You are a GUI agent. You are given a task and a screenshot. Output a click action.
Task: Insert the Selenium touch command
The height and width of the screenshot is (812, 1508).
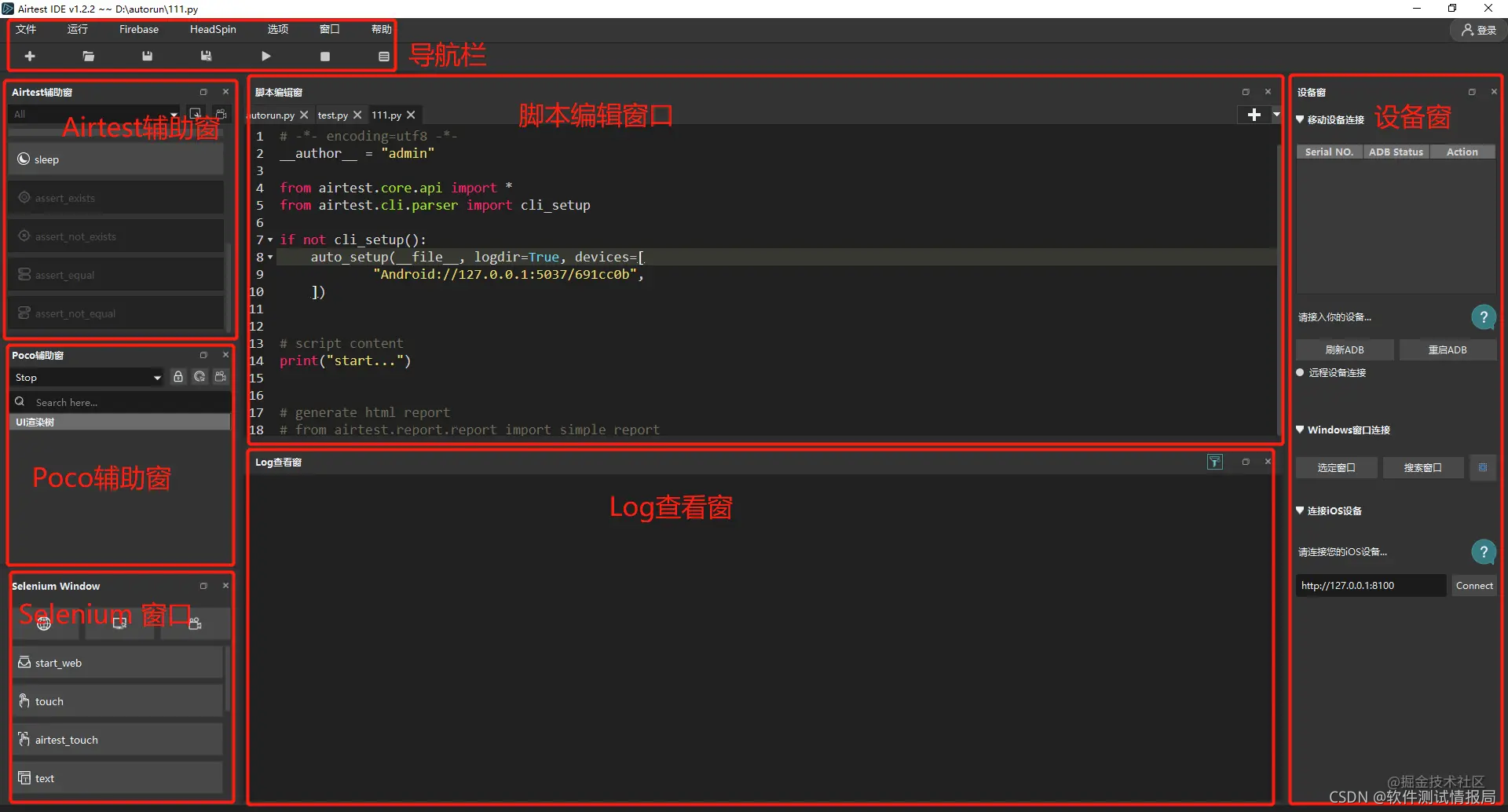[x=118, y=701]
